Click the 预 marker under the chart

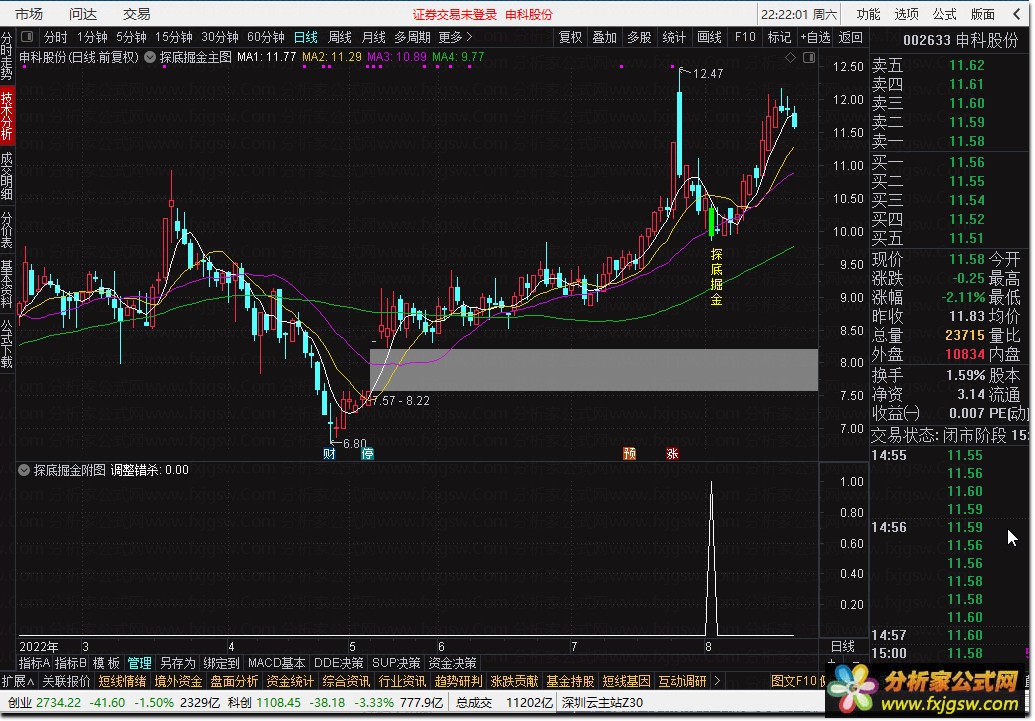click(x=630, y=454)
